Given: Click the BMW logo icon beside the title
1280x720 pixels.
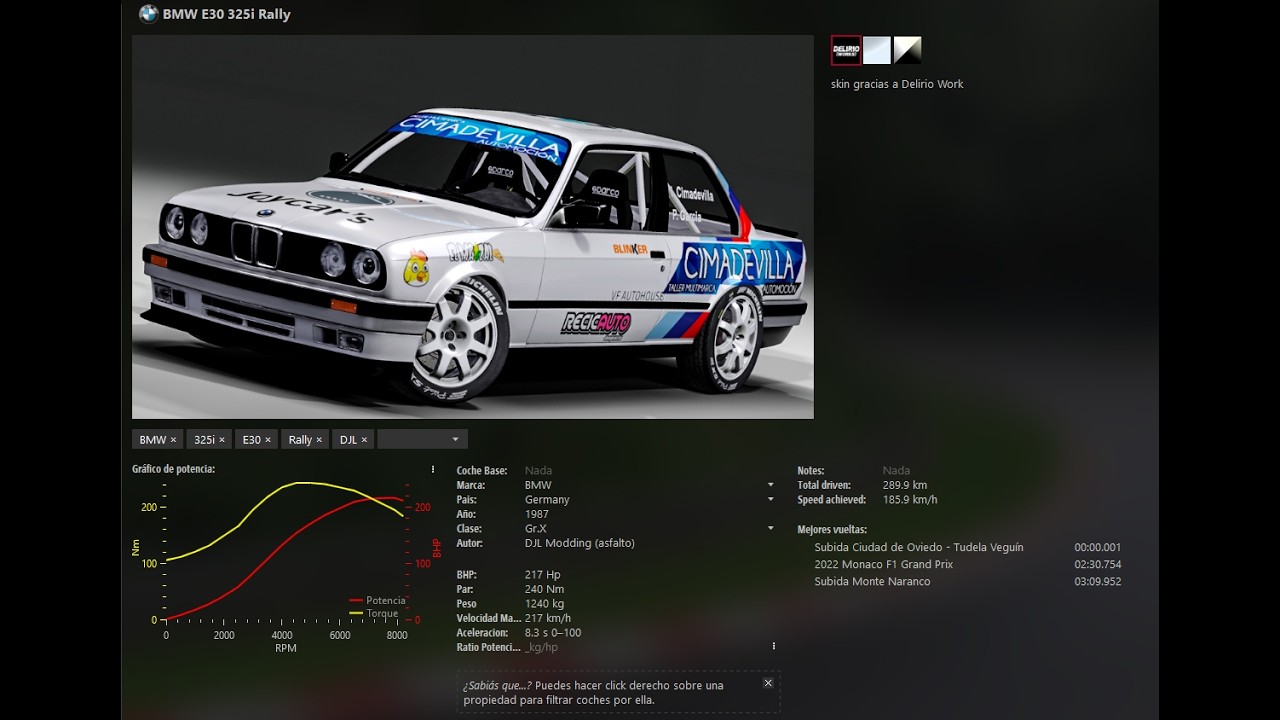Looking at the screenshot, I should (x=148, y=14).
